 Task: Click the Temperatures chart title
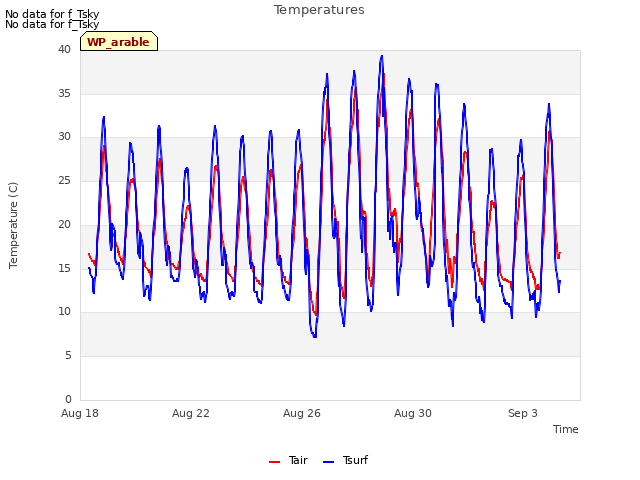pos(319,10)
